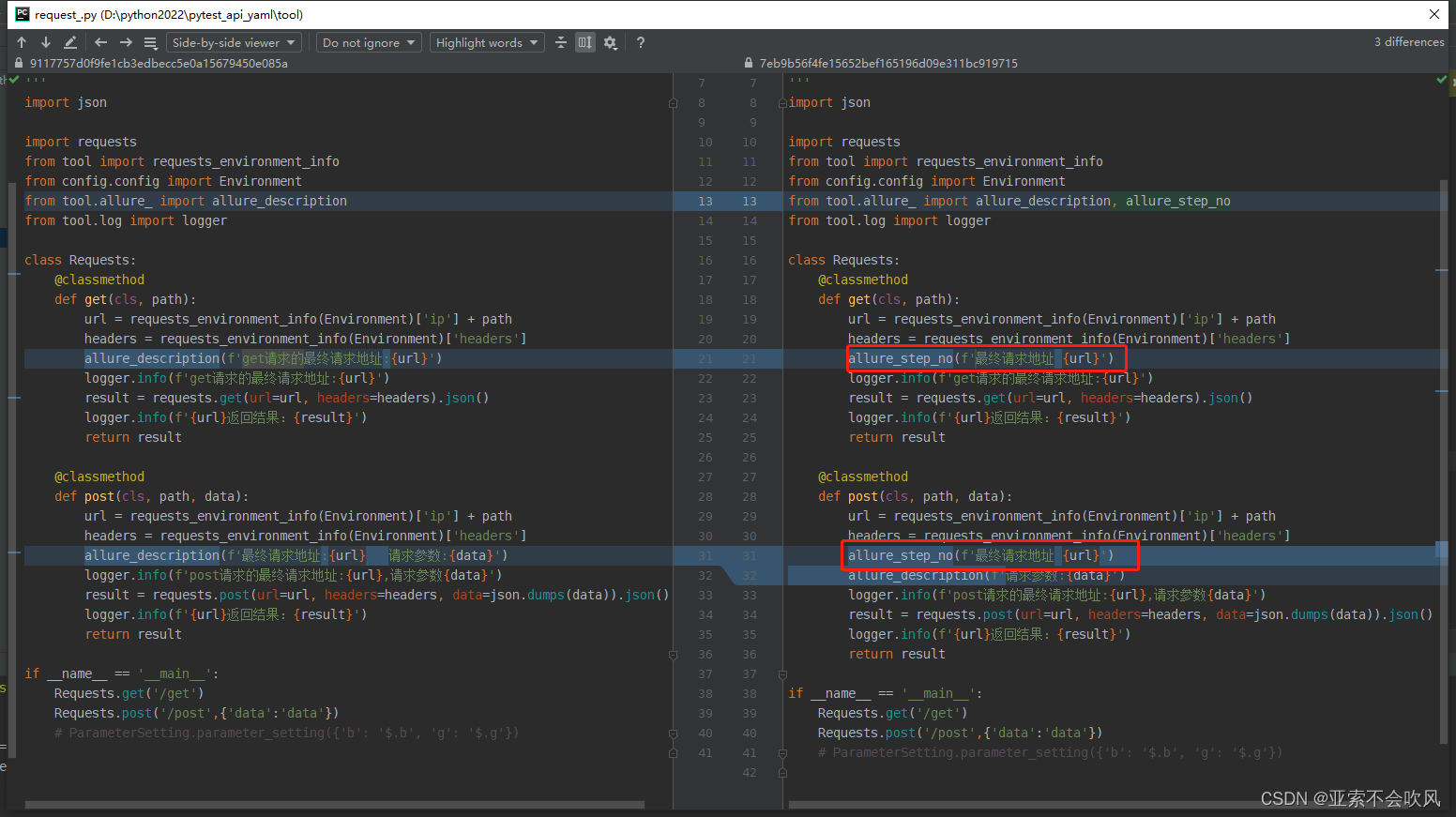Click lock icon beside left revision hash
Viewport: 1456px width, 817px height.
[x=19, y=63]
